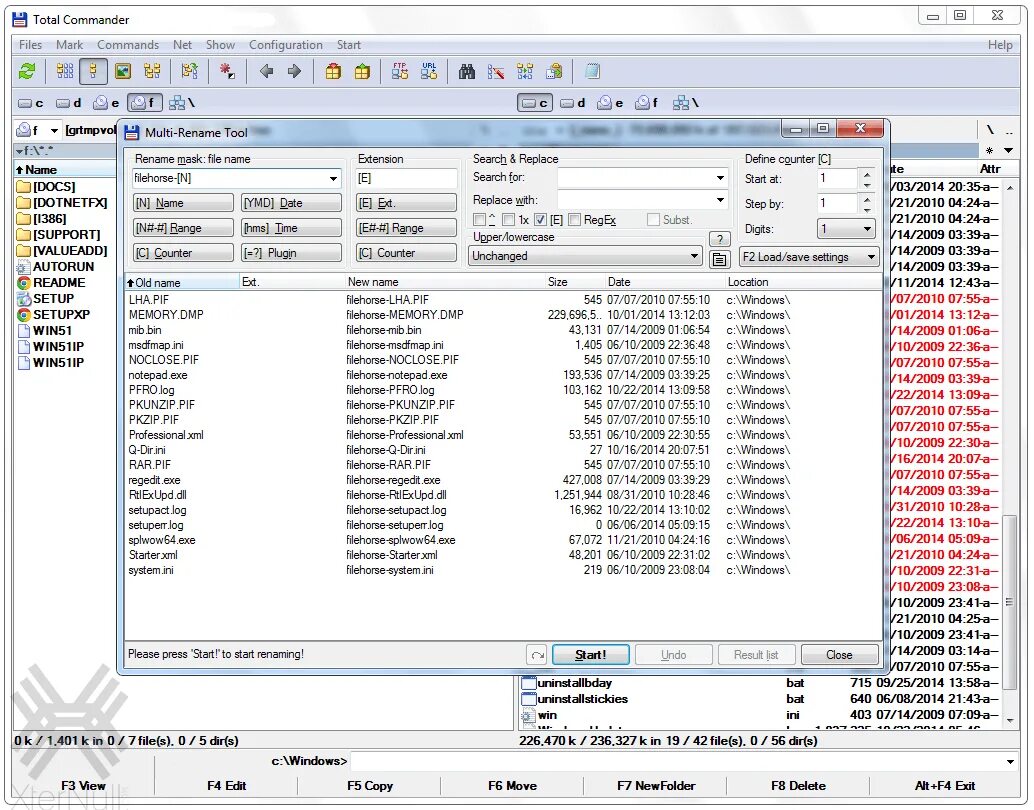
Task: Open the [DOCS] folder in left panel
Action: pyautogui.click(x=54, y=187)
